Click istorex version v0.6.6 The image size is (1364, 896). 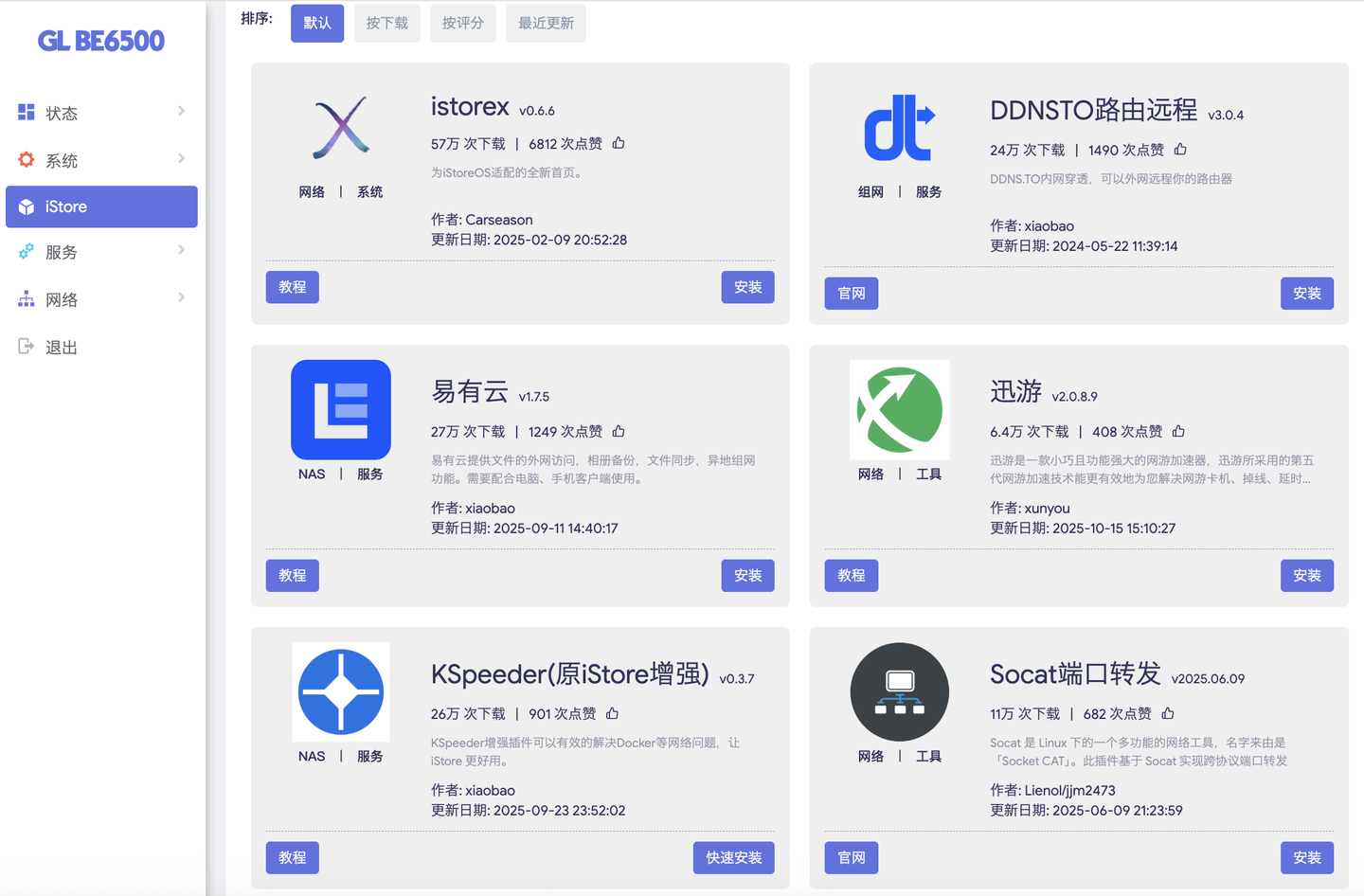[x=537, y=111]
